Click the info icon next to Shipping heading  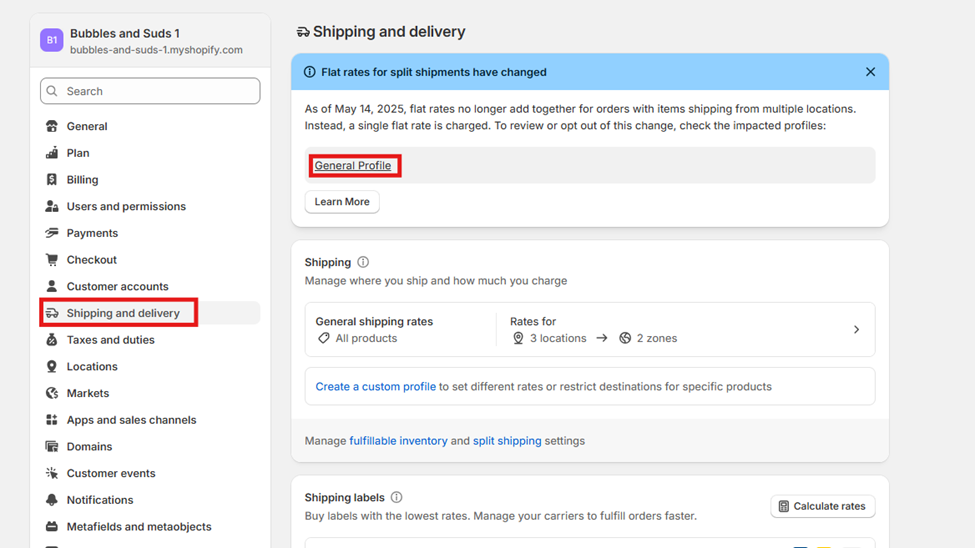(x=363, y=262)
